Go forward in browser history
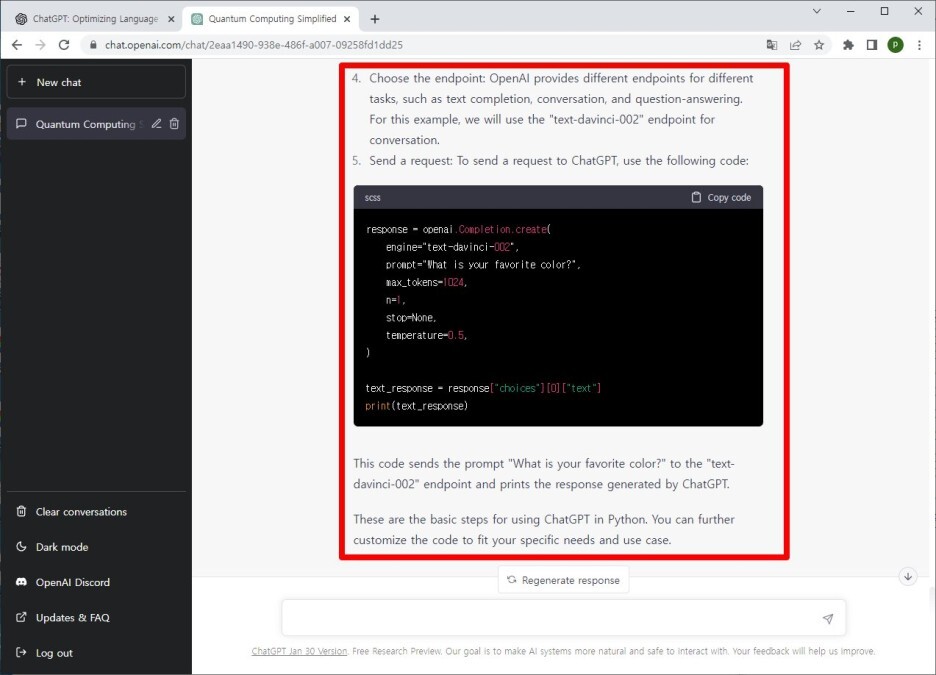 [x=40, y=45]
